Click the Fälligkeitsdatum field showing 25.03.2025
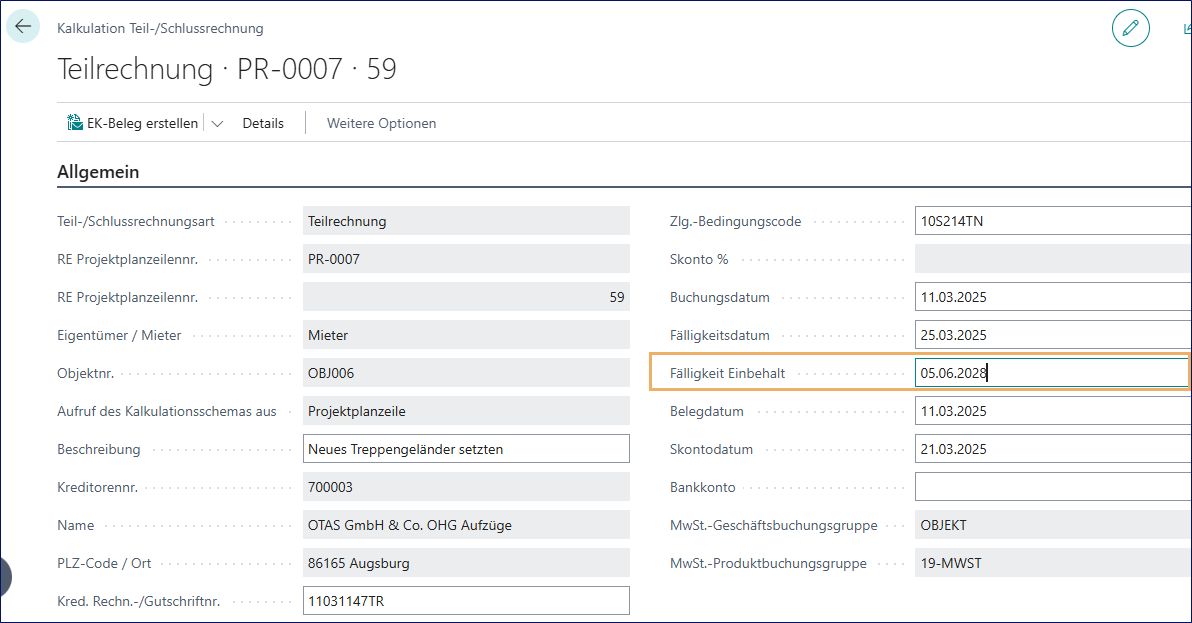 [1050, 335]
